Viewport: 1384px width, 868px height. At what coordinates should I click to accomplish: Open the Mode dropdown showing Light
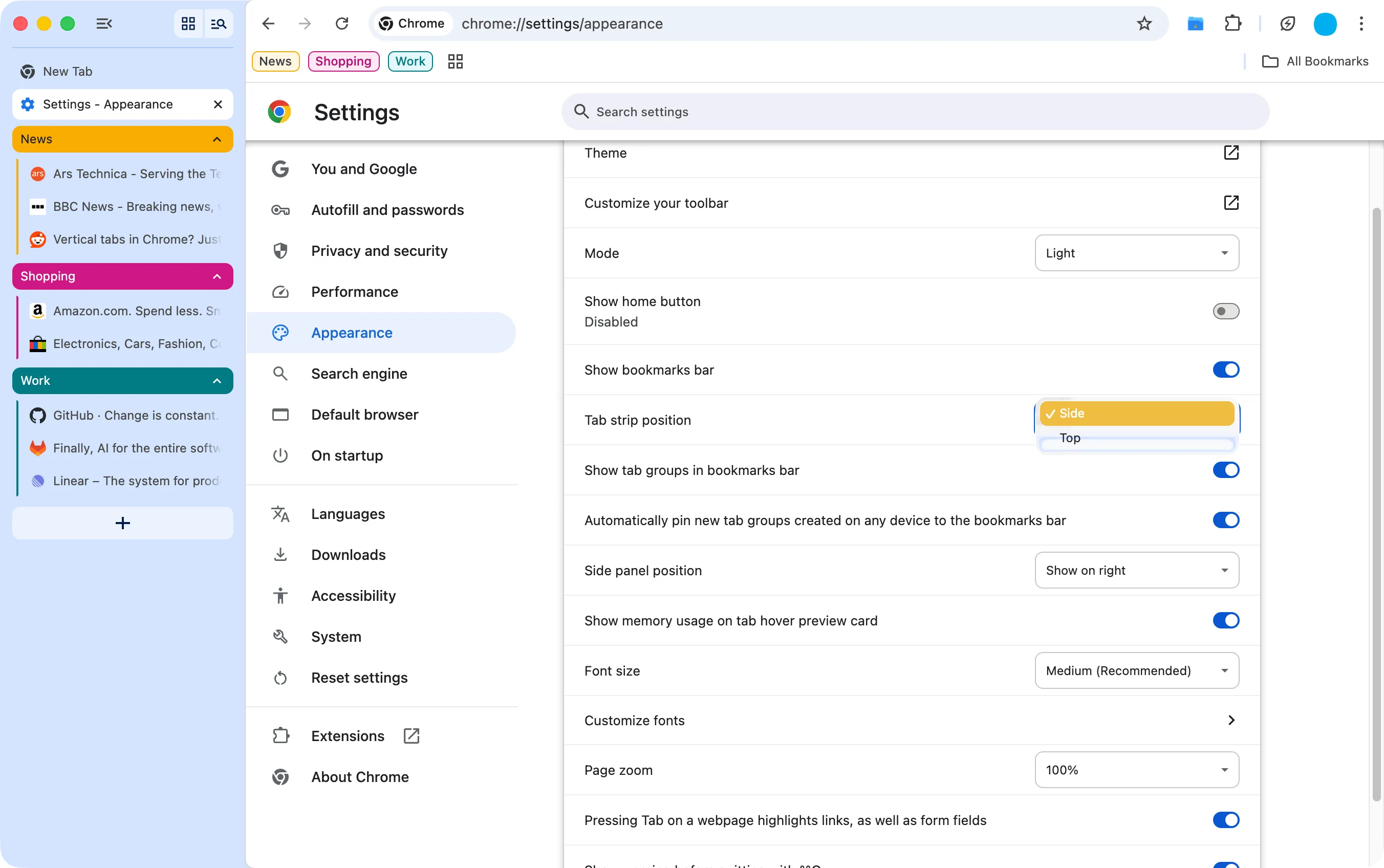[1136, 253]
